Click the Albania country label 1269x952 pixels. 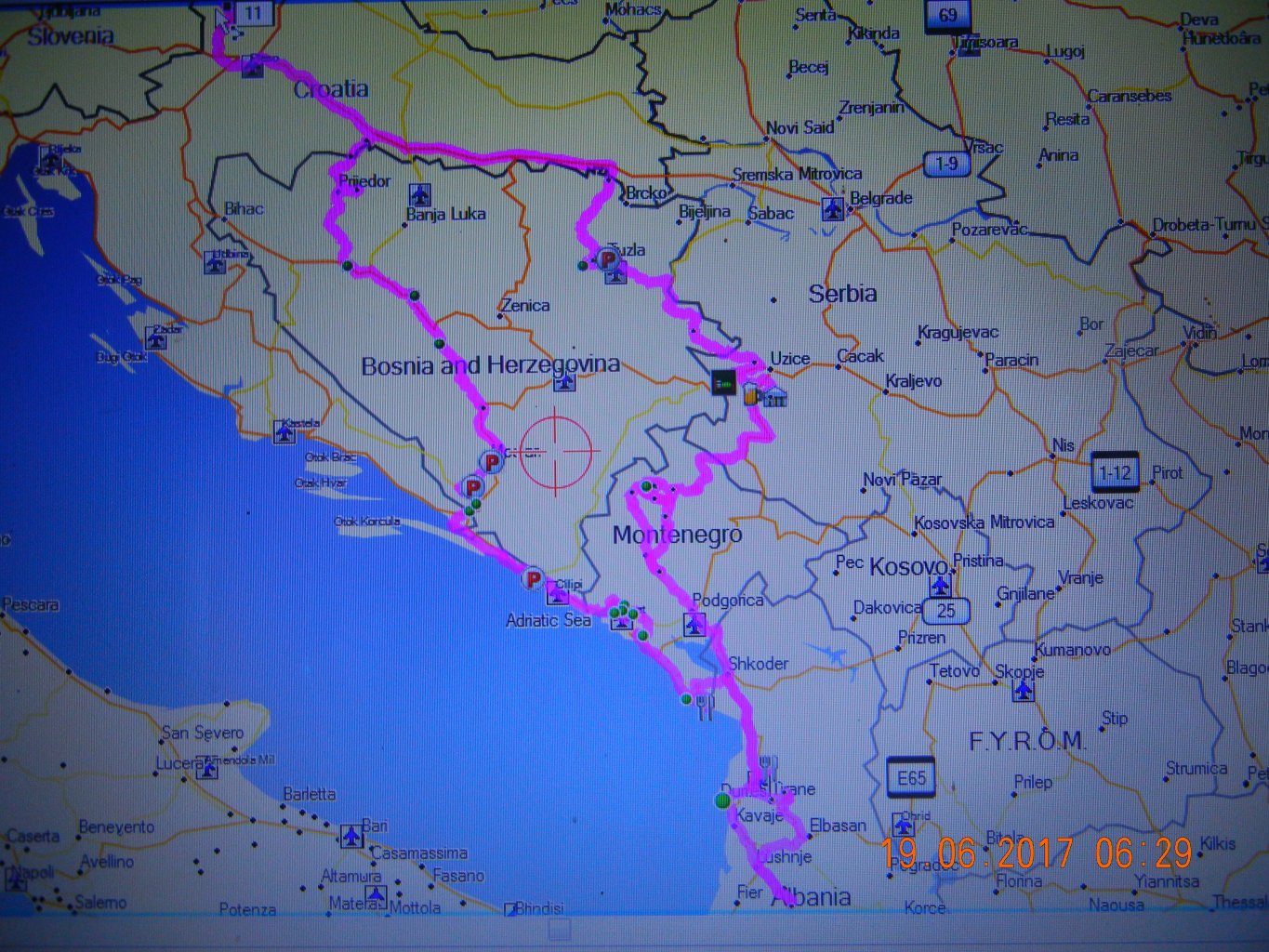(811, 897)
